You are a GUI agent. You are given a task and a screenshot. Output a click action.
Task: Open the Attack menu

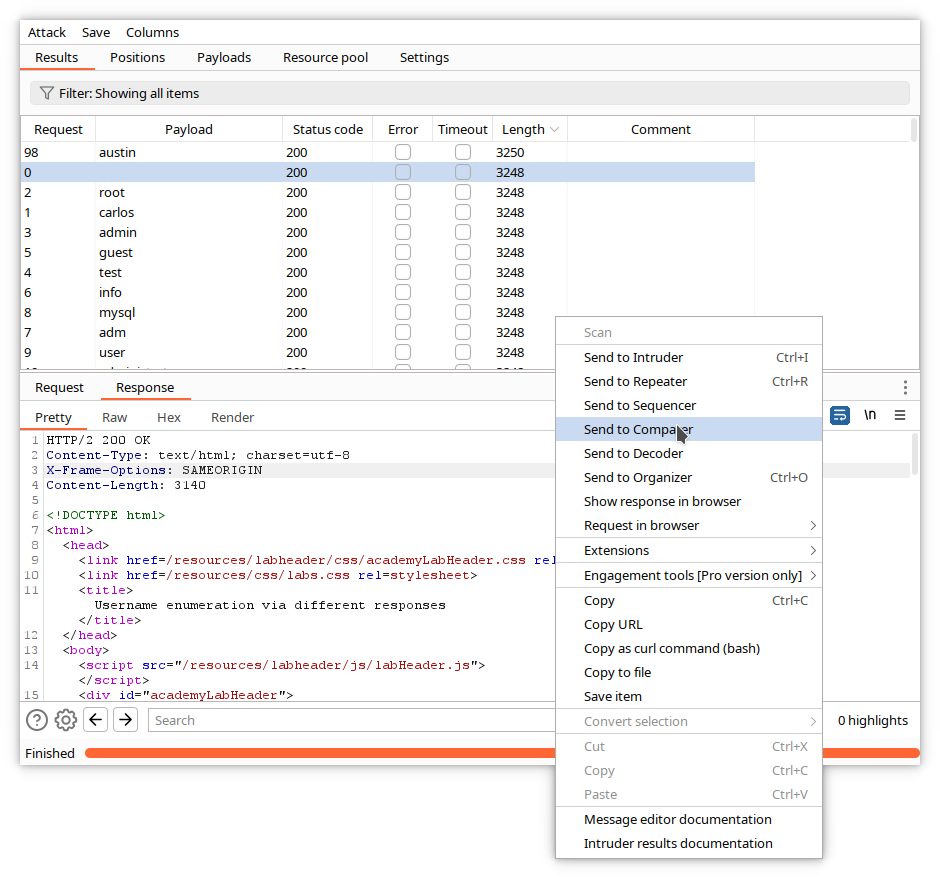(47, 33)
